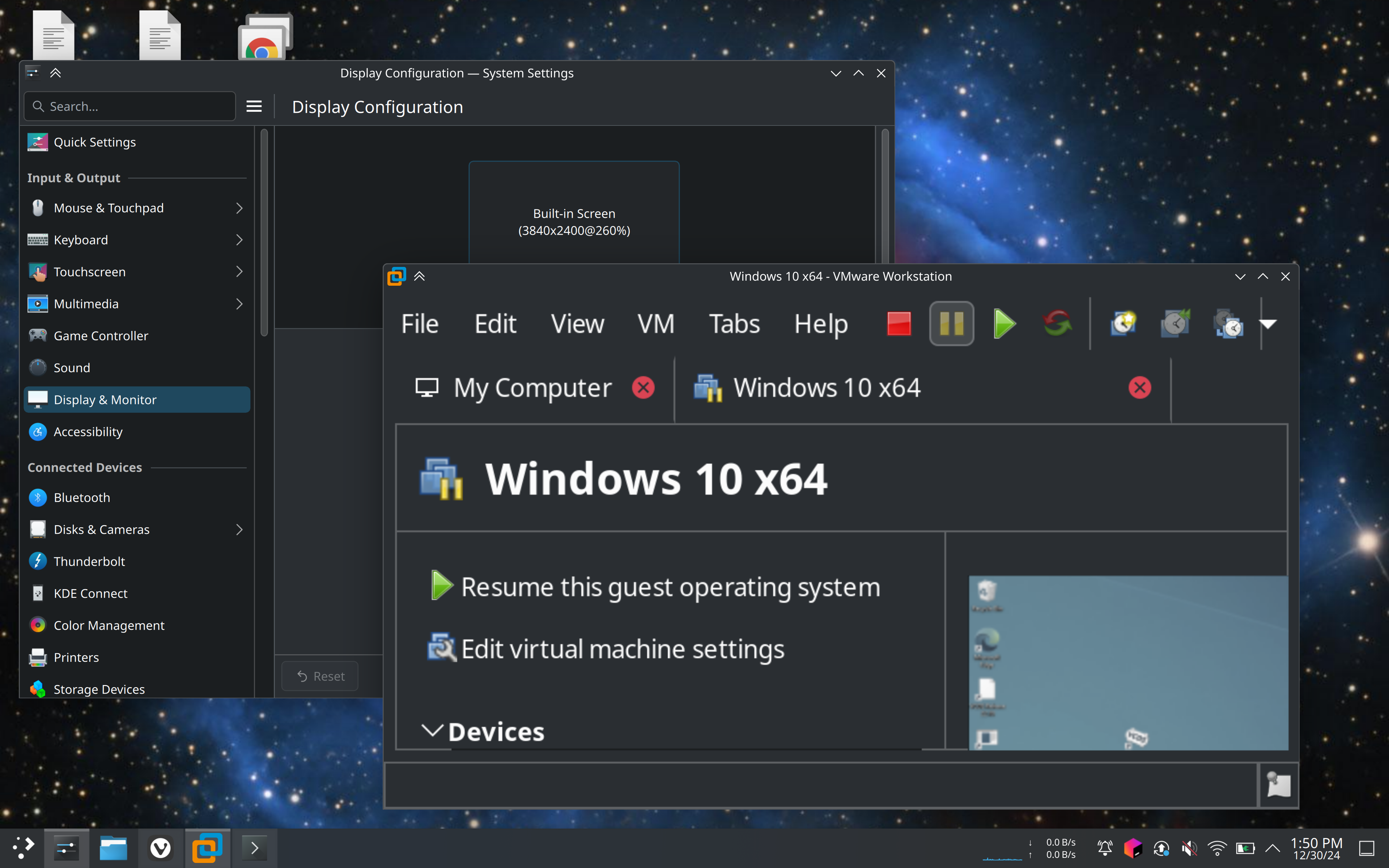Click the message log icon in VMware status bar

[x=1278, y=785]
